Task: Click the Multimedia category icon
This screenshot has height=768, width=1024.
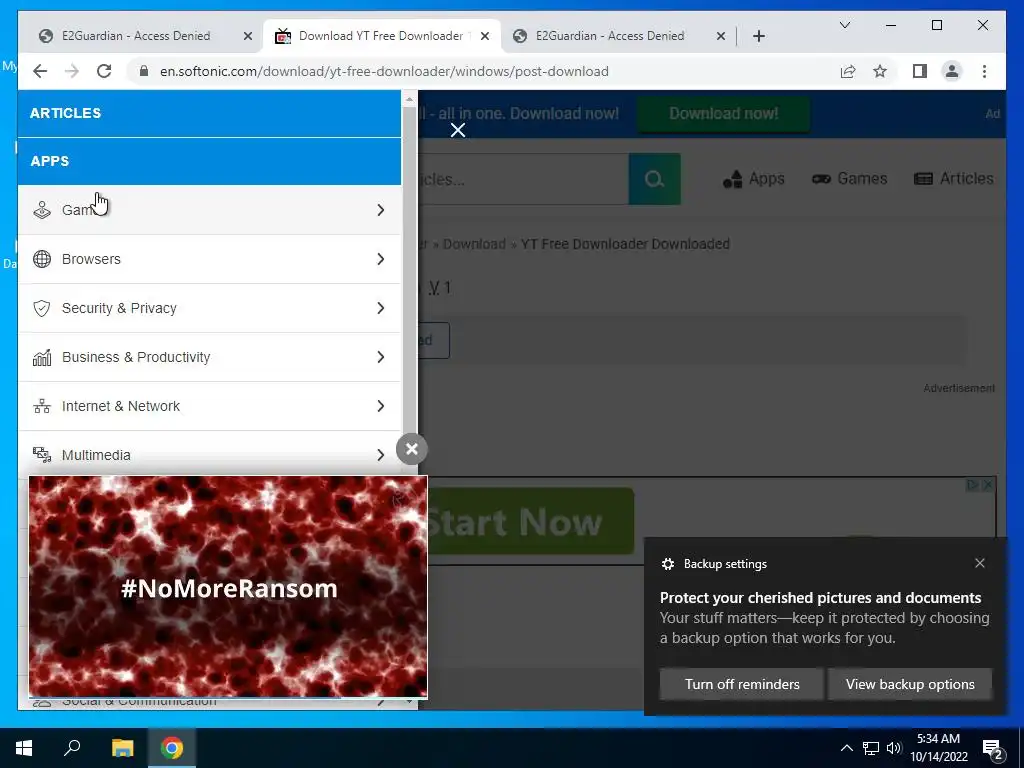Action: 42,455
